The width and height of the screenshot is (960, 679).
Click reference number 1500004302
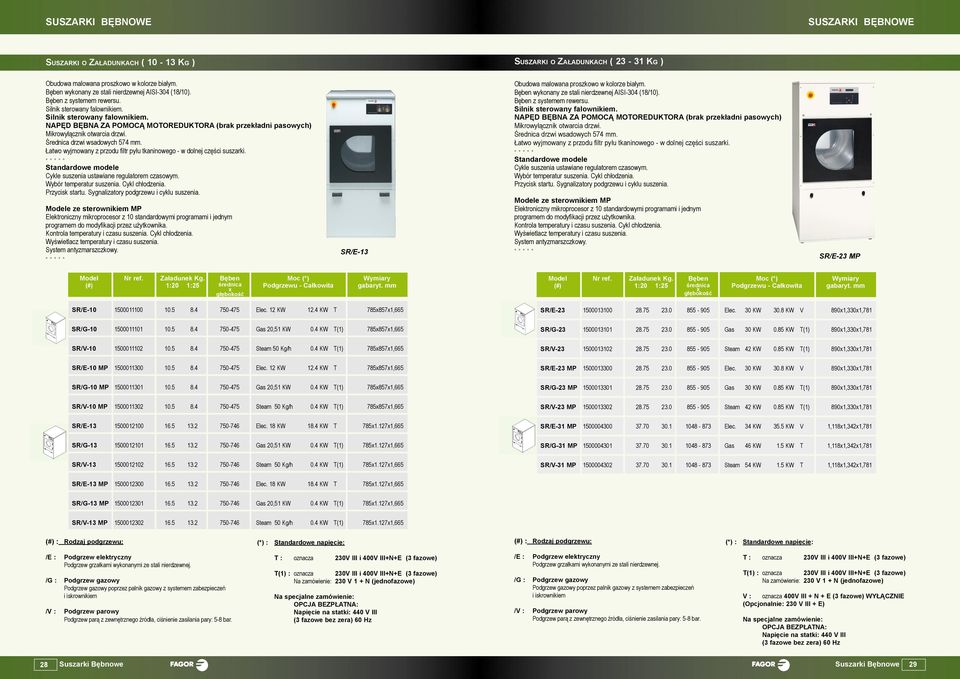[598, 465]
